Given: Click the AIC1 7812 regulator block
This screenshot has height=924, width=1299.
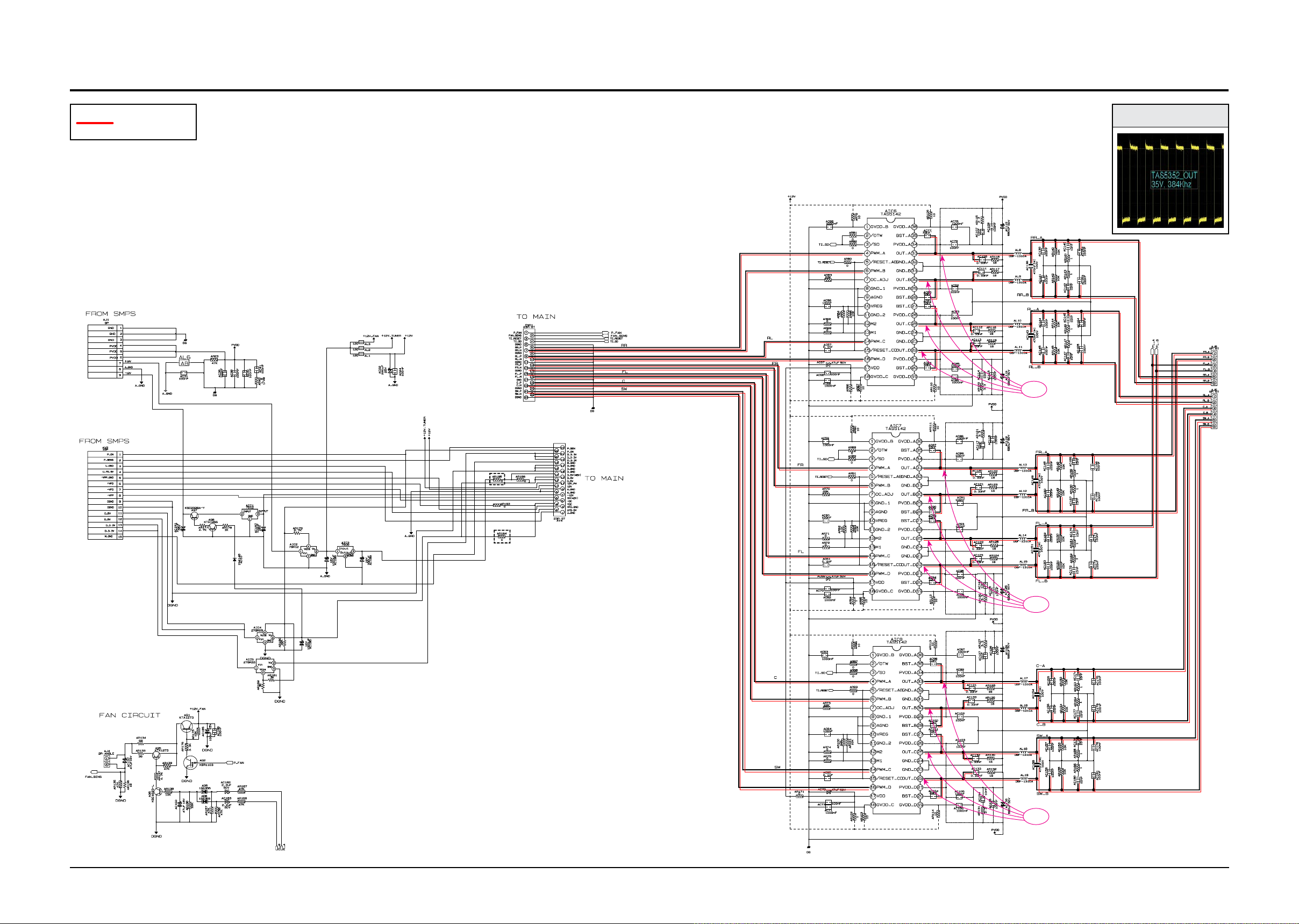Looking at the screenshot, I should point(250,514).
